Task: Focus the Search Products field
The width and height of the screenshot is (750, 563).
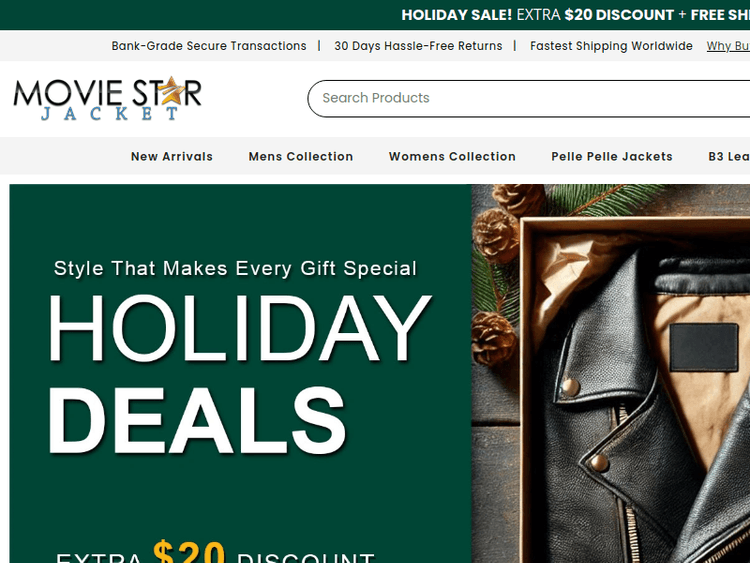Action: 529,98
